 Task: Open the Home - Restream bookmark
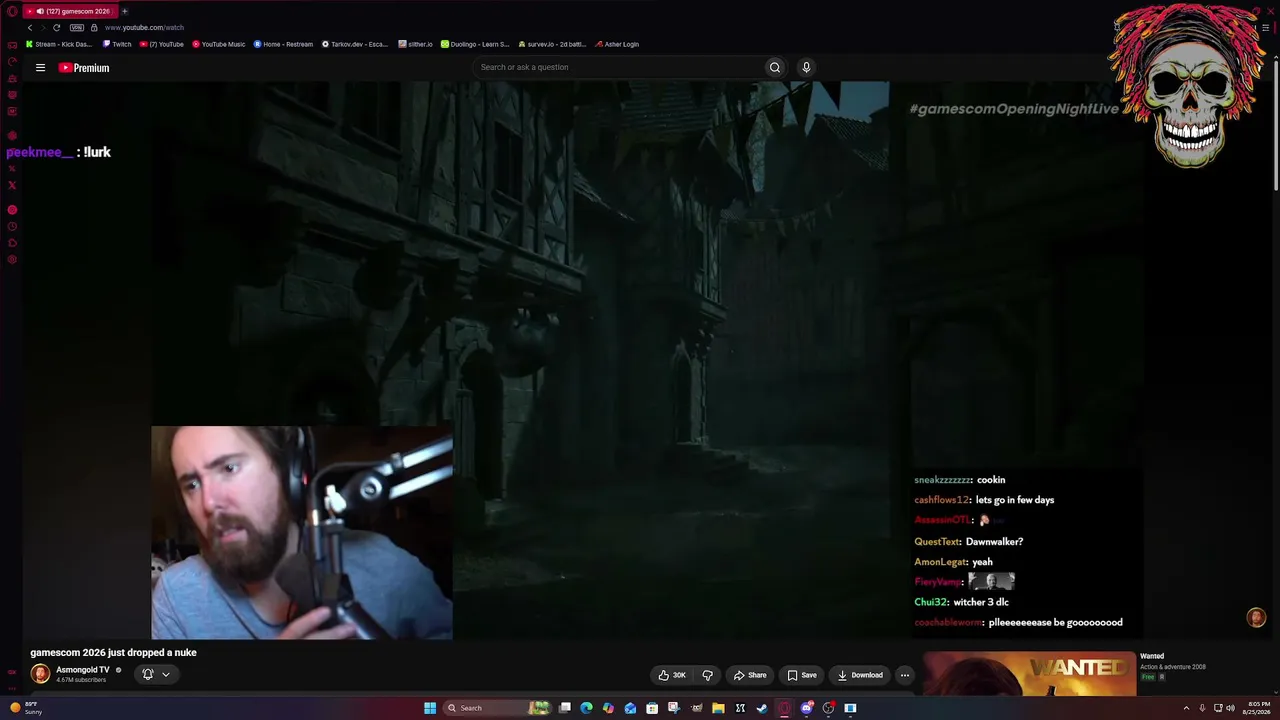[x=284, y=44]
